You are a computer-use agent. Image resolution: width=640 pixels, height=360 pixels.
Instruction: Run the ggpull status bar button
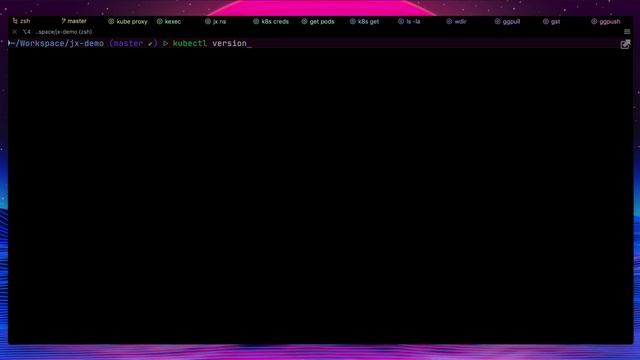tap(507, 21)
